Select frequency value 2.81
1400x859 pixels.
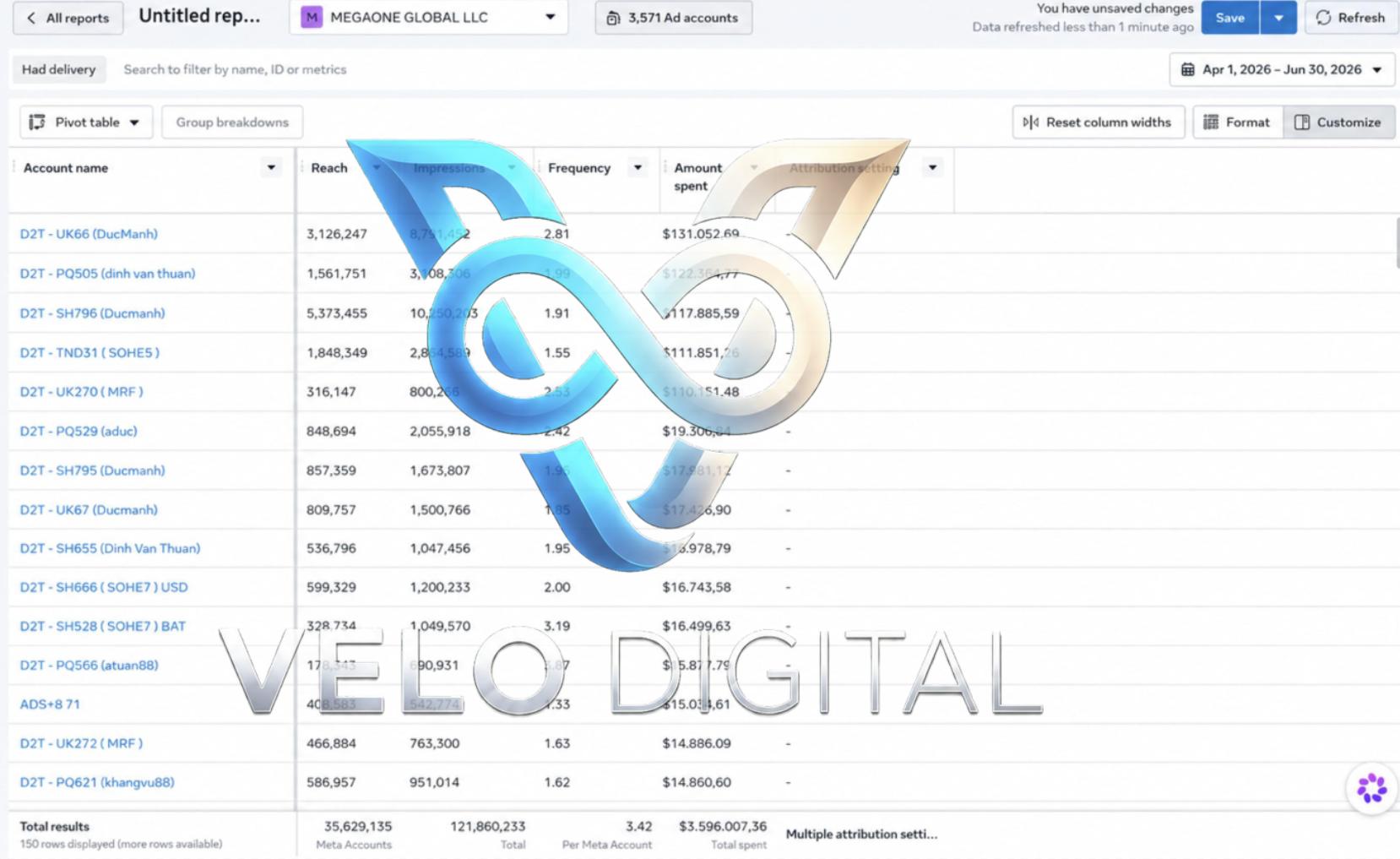pyautogui.click(x=556, y=234)
